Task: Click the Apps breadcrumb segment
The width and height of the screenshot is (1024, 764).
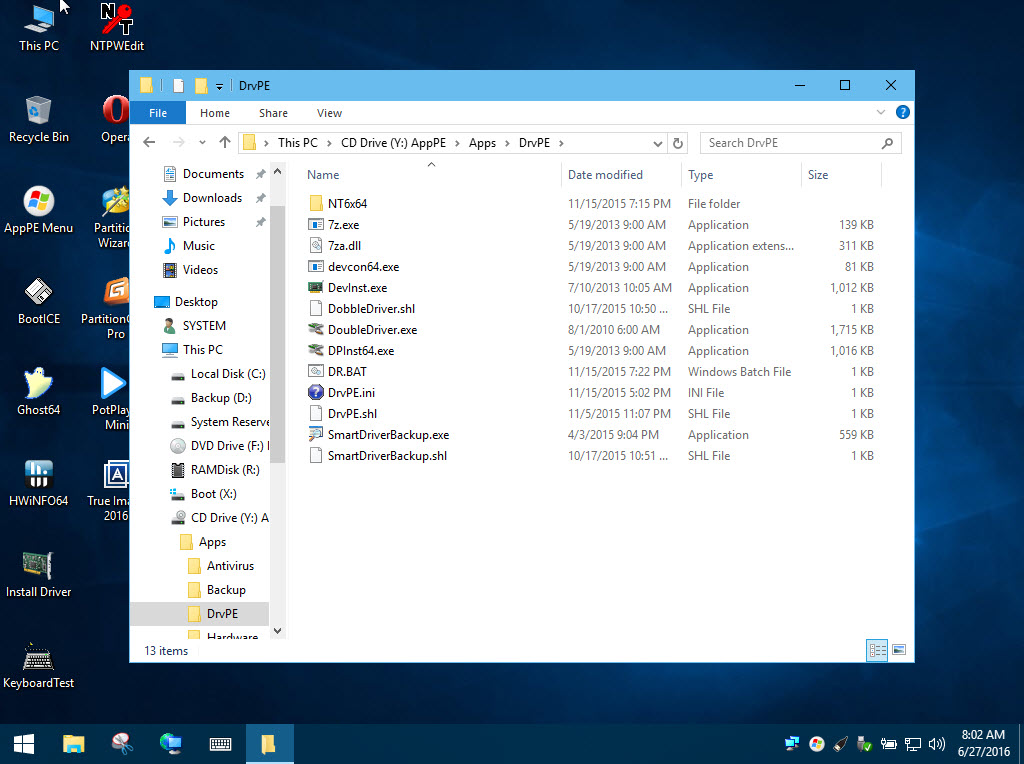Action: [x=482, y=143]
